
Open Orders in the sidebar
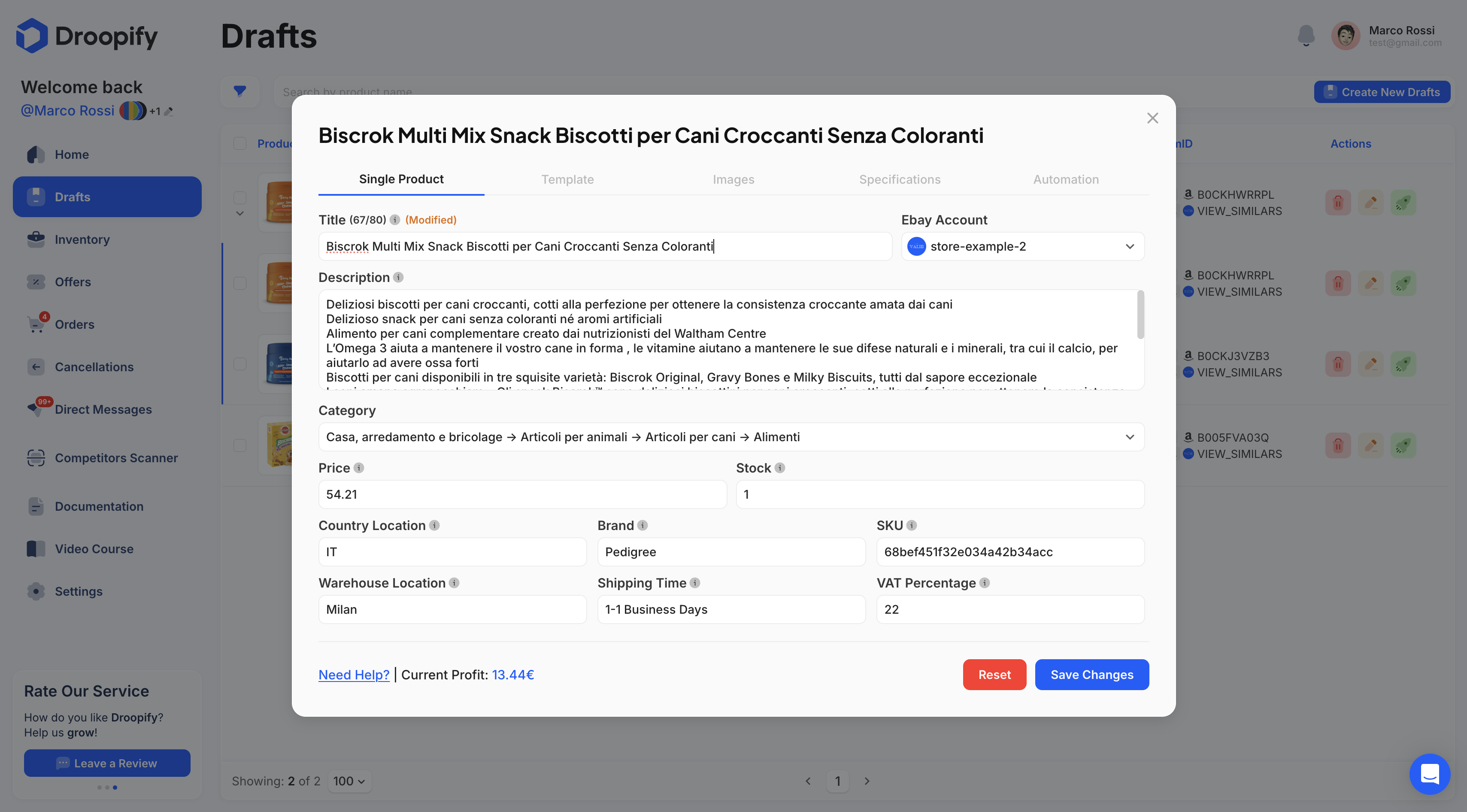coord(107,324)
